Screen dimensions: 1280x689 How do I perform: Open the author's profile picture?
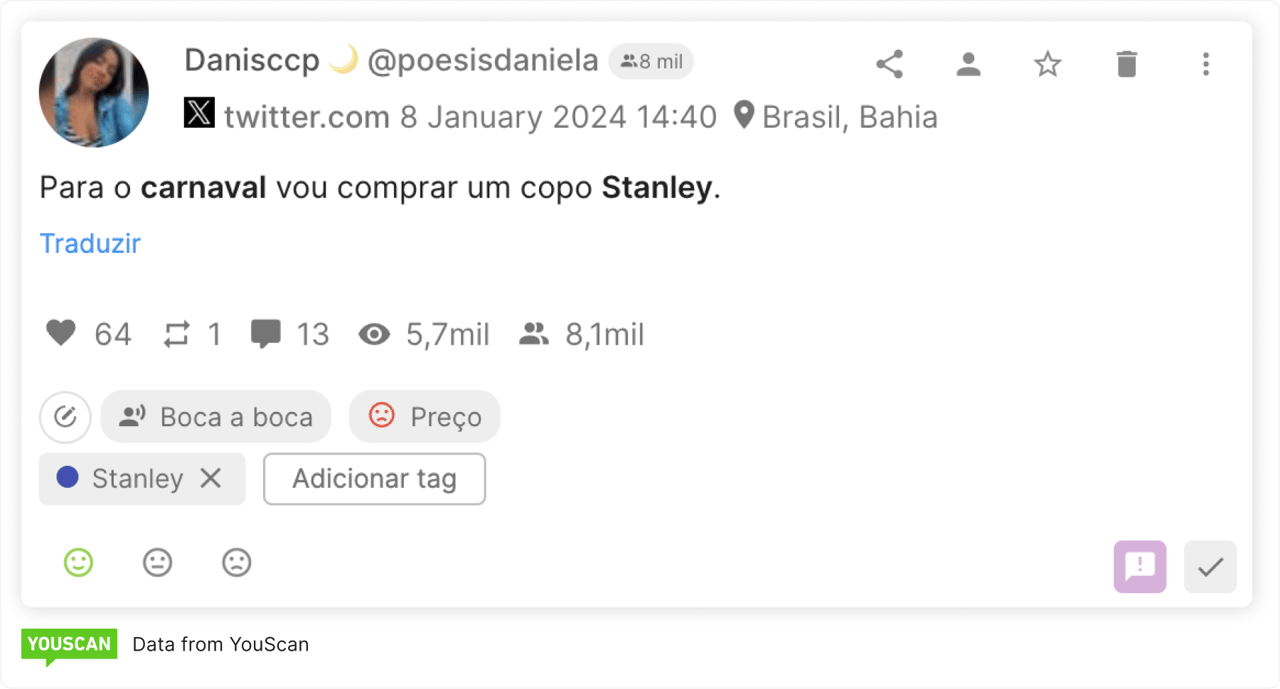coord(94,93)
